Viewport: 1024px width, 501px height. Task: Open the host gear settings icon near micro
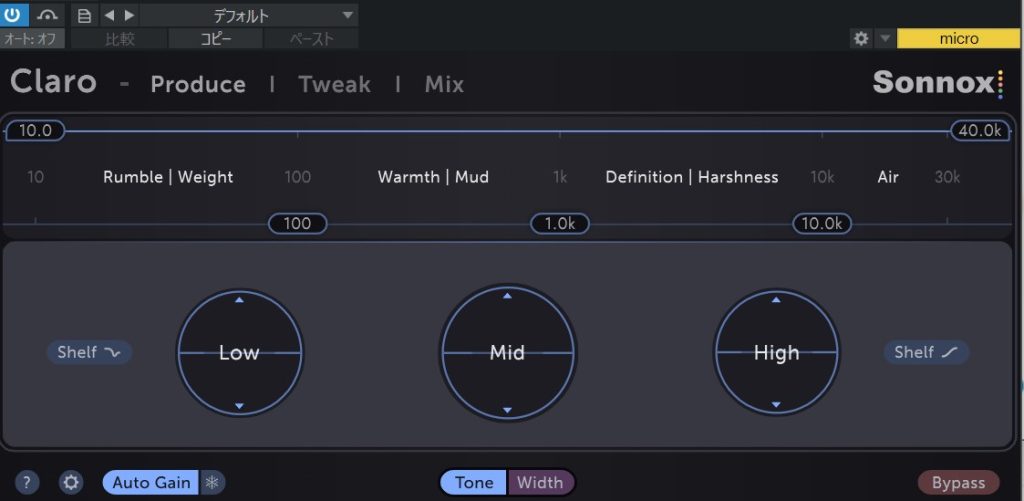860,39
